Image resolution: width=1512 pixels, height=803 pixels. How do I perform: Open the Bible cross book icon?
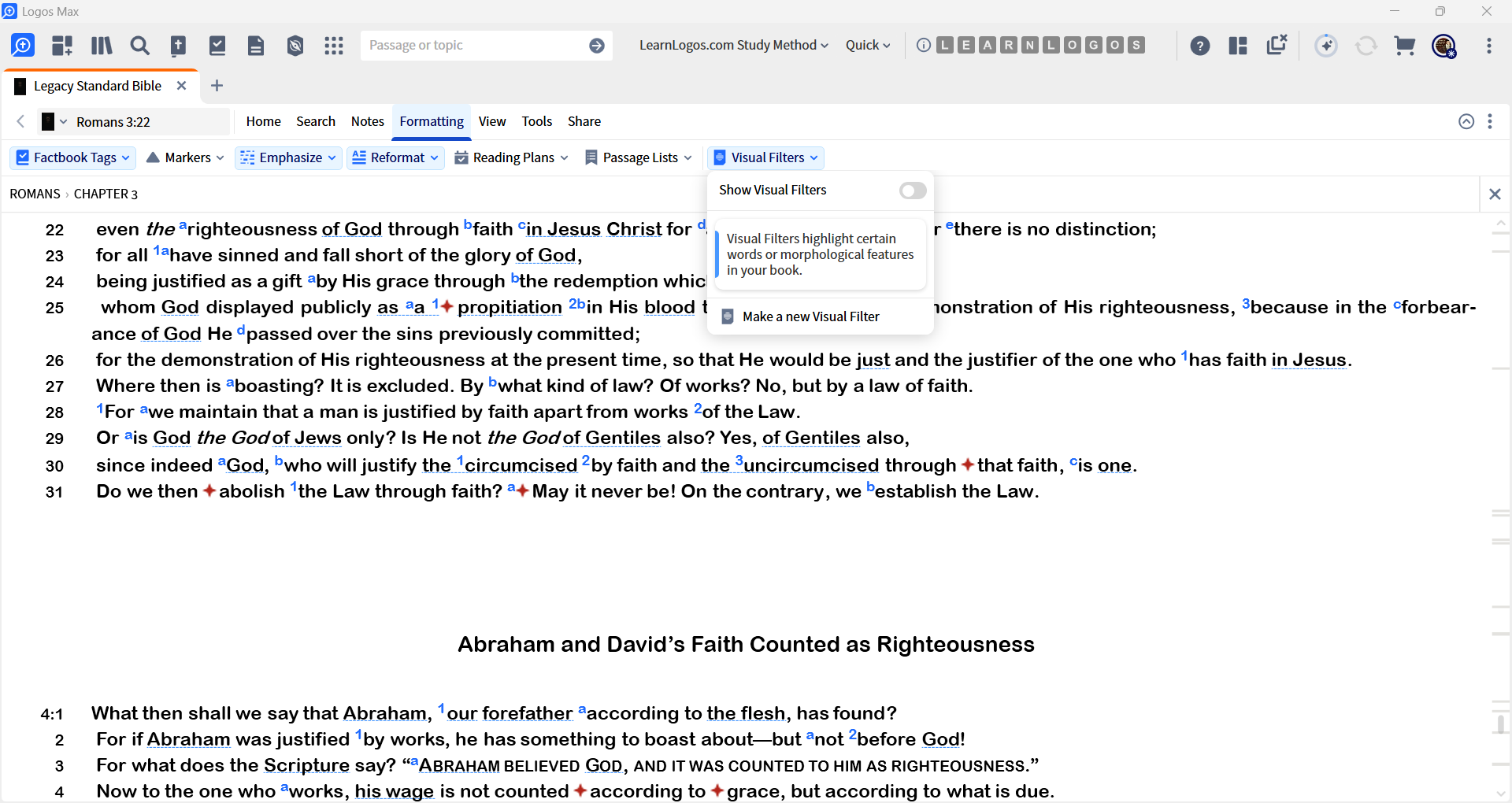tap(179, 46)
